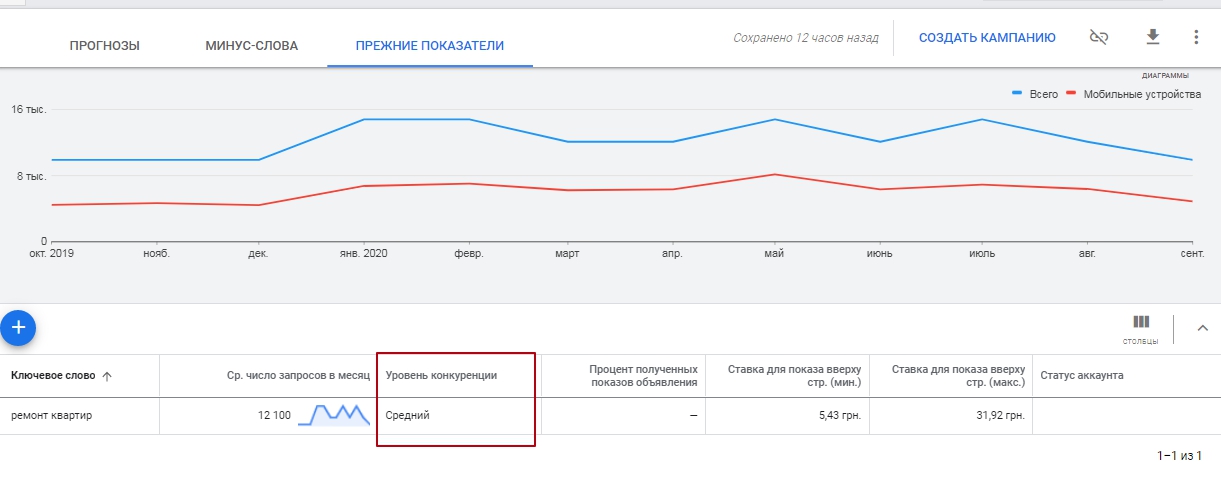
Task: Open the ДИАГРАММЫ chart options
Action: pyautogui.click(x=1165, y=75)
